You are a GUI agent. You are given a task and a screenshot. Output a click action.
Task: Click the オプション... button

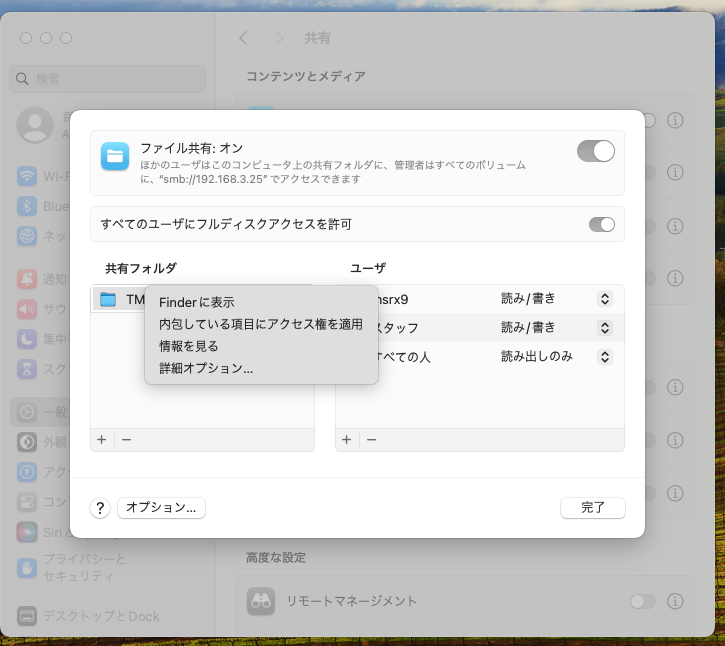161,508
